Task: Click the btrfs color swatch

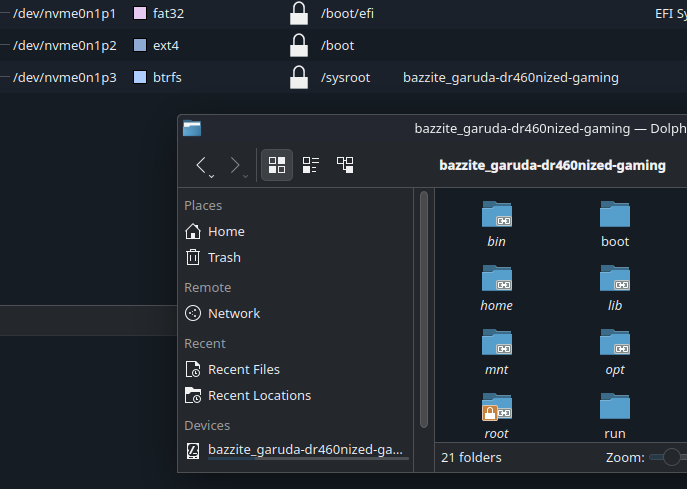Action: pyautogui.click(x=140, y=77)
